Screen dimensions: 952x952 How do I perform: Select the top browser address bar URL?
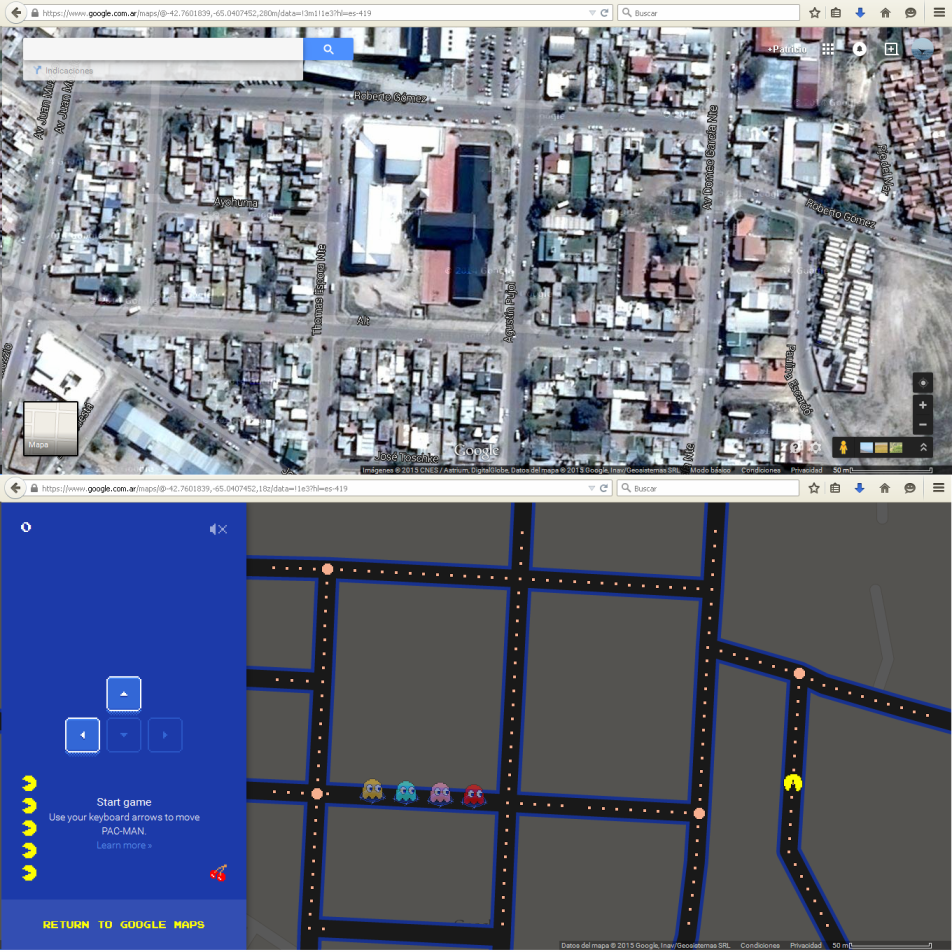(x=206, y=13)
